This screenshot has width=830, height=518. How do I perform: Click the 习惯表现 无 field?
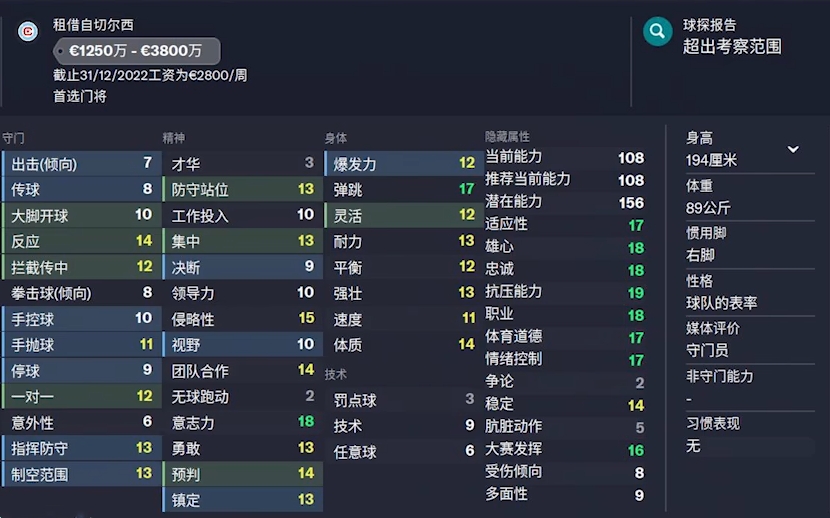[750, 435]
